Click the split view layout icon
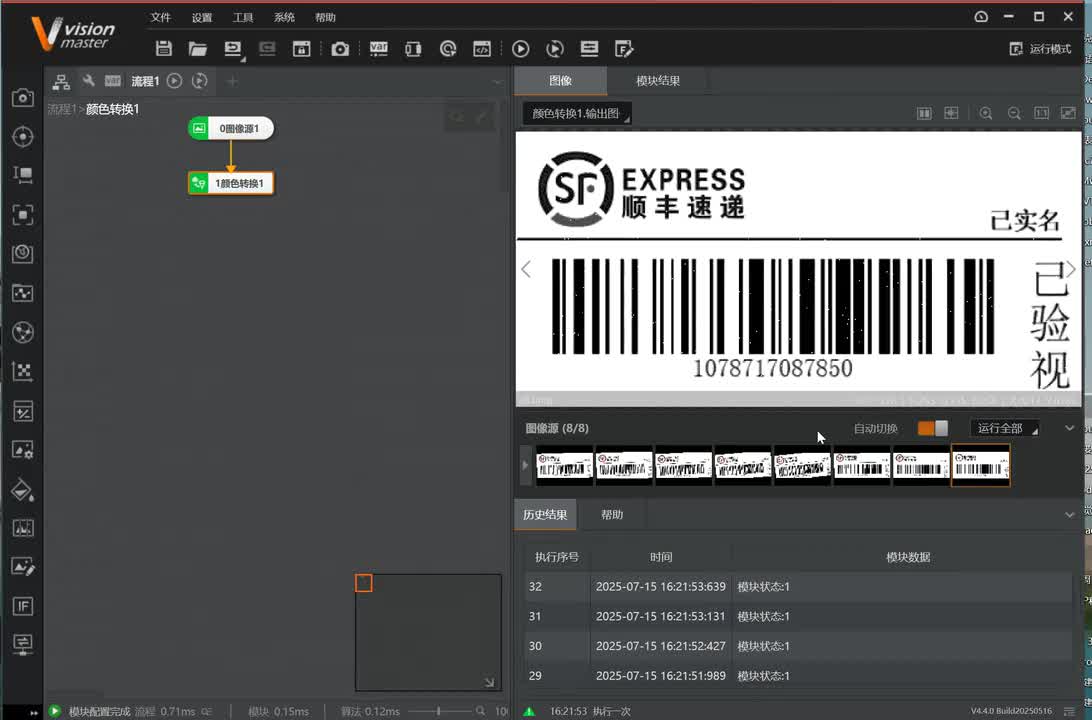The height and width of the screenshot is (720, 1092). click(x=924, y=114)
